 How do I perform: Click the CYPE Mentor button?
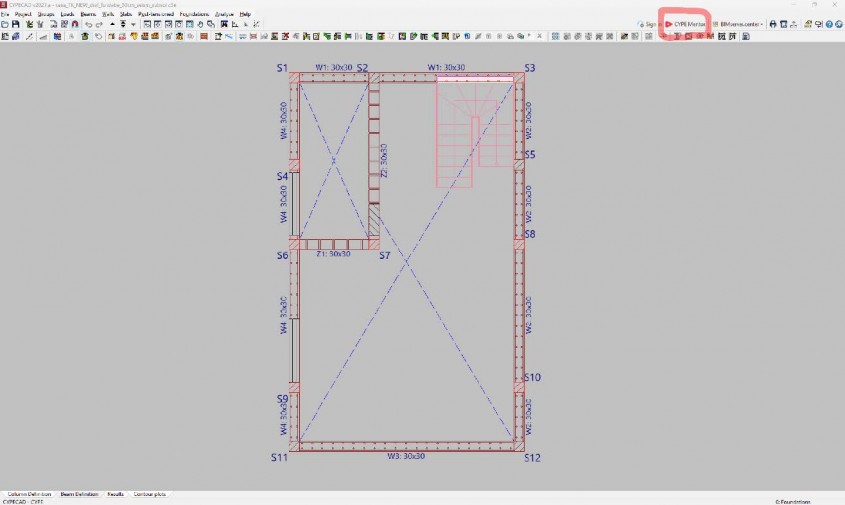[685, 24]
